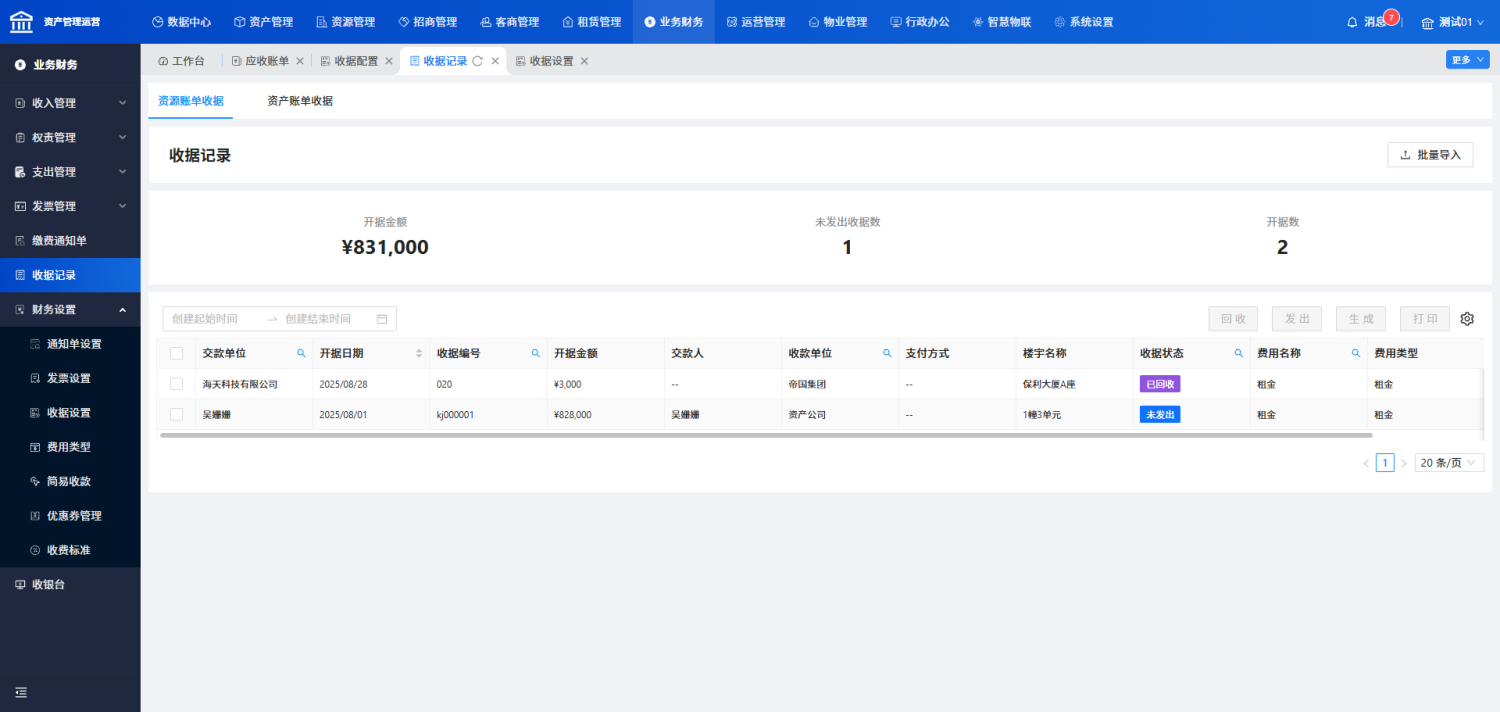Open 收银台 in the sidebar
This screenshot has width=1500, height=712.
click(x=70, y=585)
